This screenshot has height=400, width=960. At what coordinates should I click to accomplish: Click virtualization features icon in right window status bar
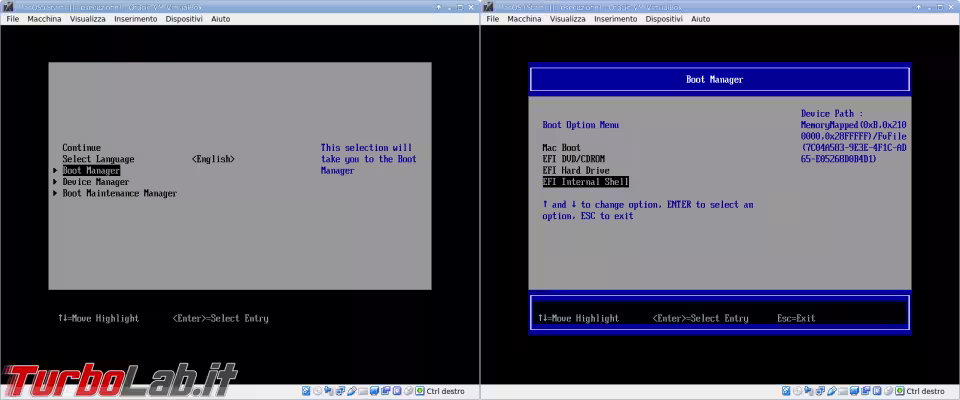[x=877, y=391]
